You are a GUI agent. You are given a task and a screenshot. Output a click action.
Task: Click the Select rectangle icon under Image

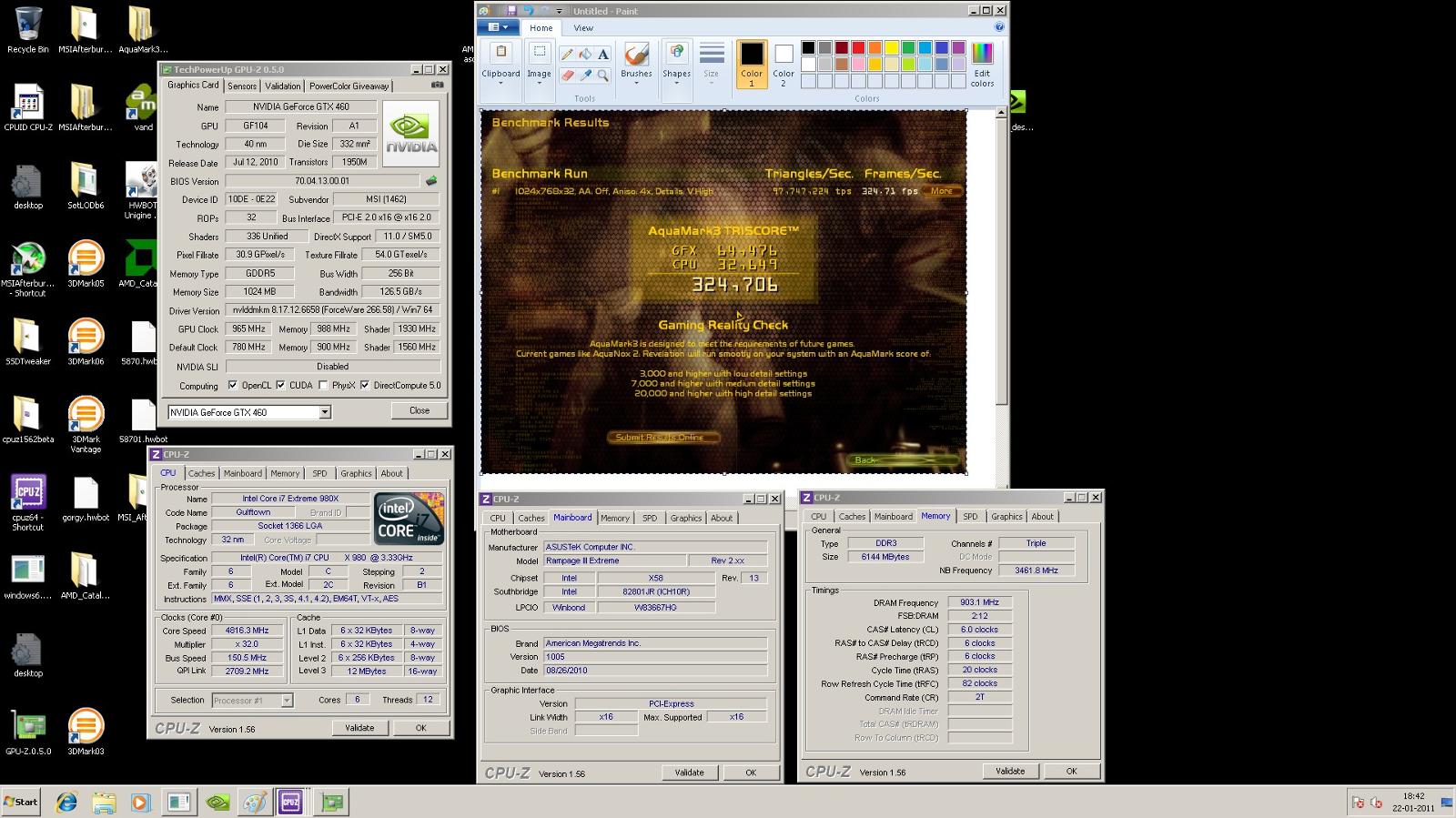tap(539, 53)
